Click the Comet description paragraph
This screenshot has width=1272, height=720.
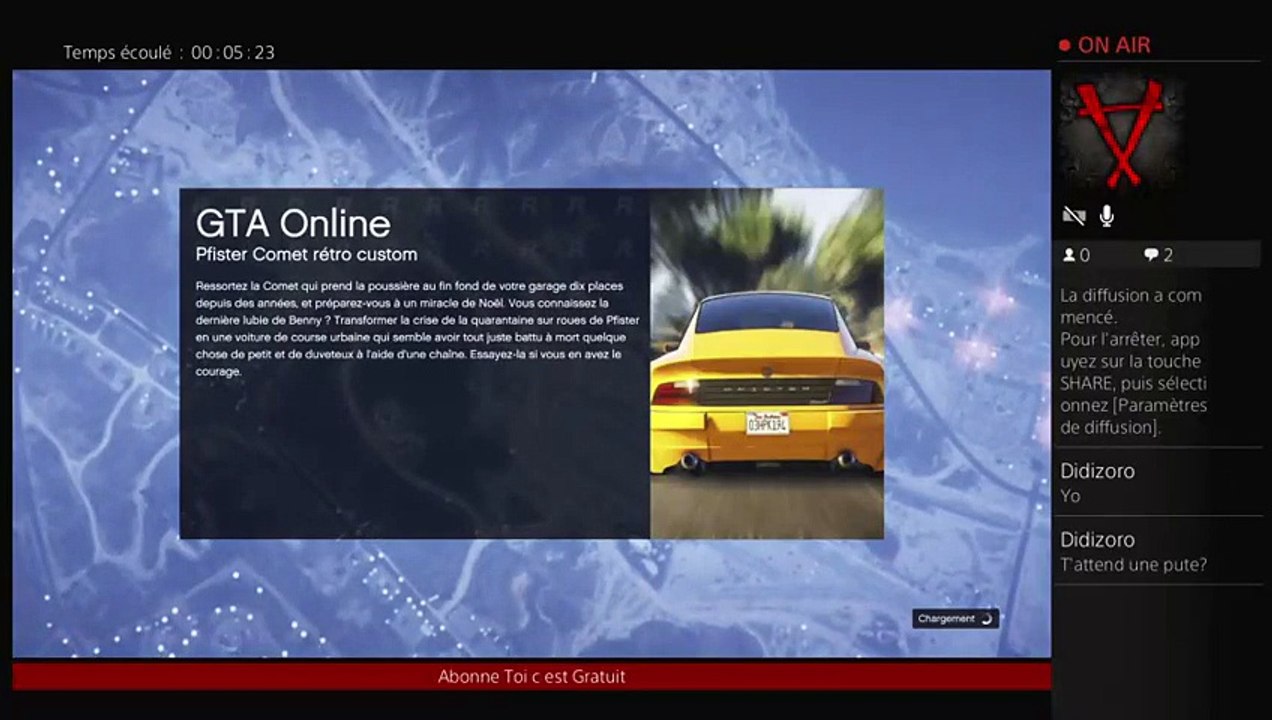click(417, 329)
